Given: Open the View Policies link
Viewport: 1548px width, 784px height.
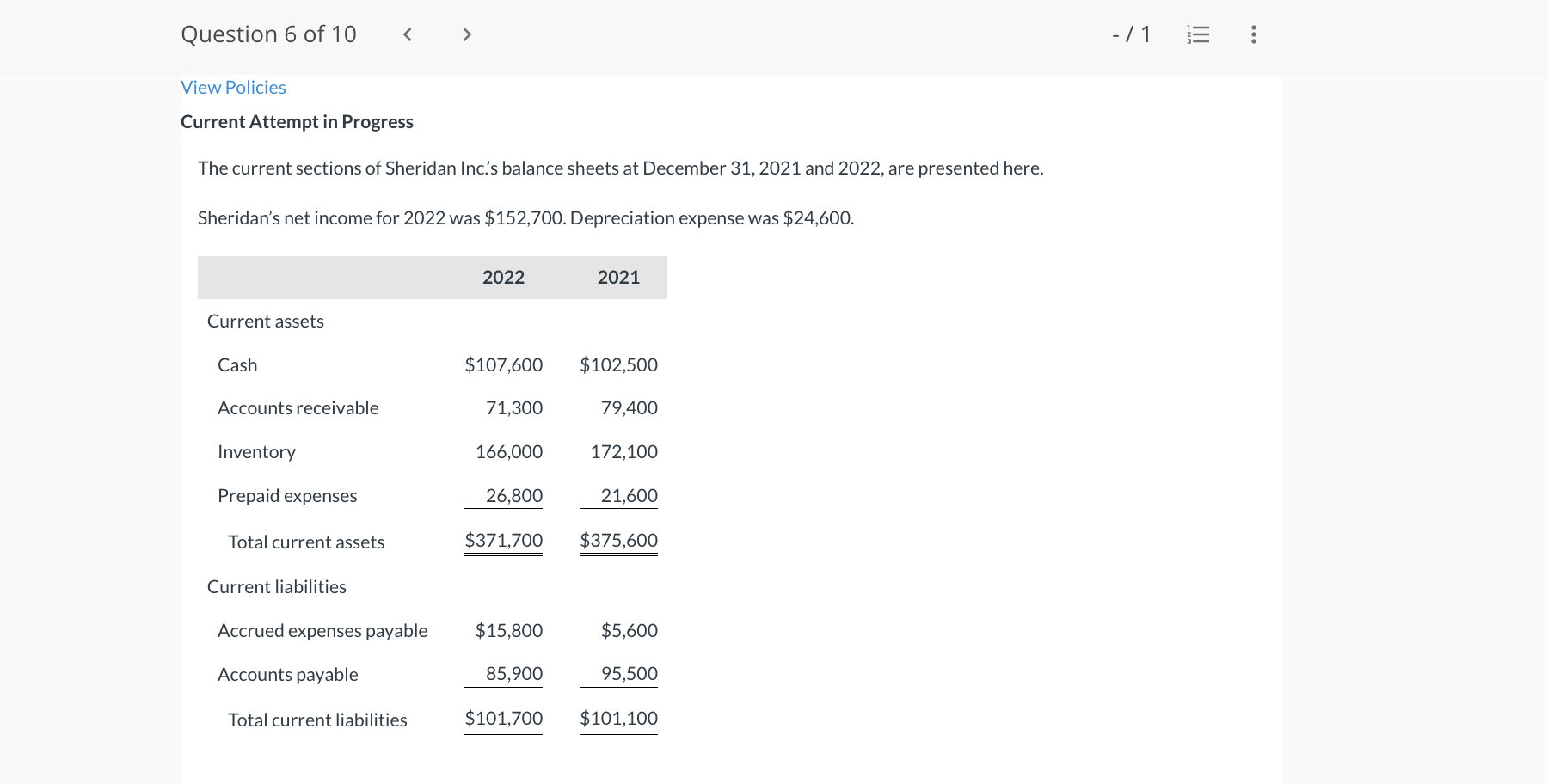Looking at the screenshot, I should pos(232,87).
